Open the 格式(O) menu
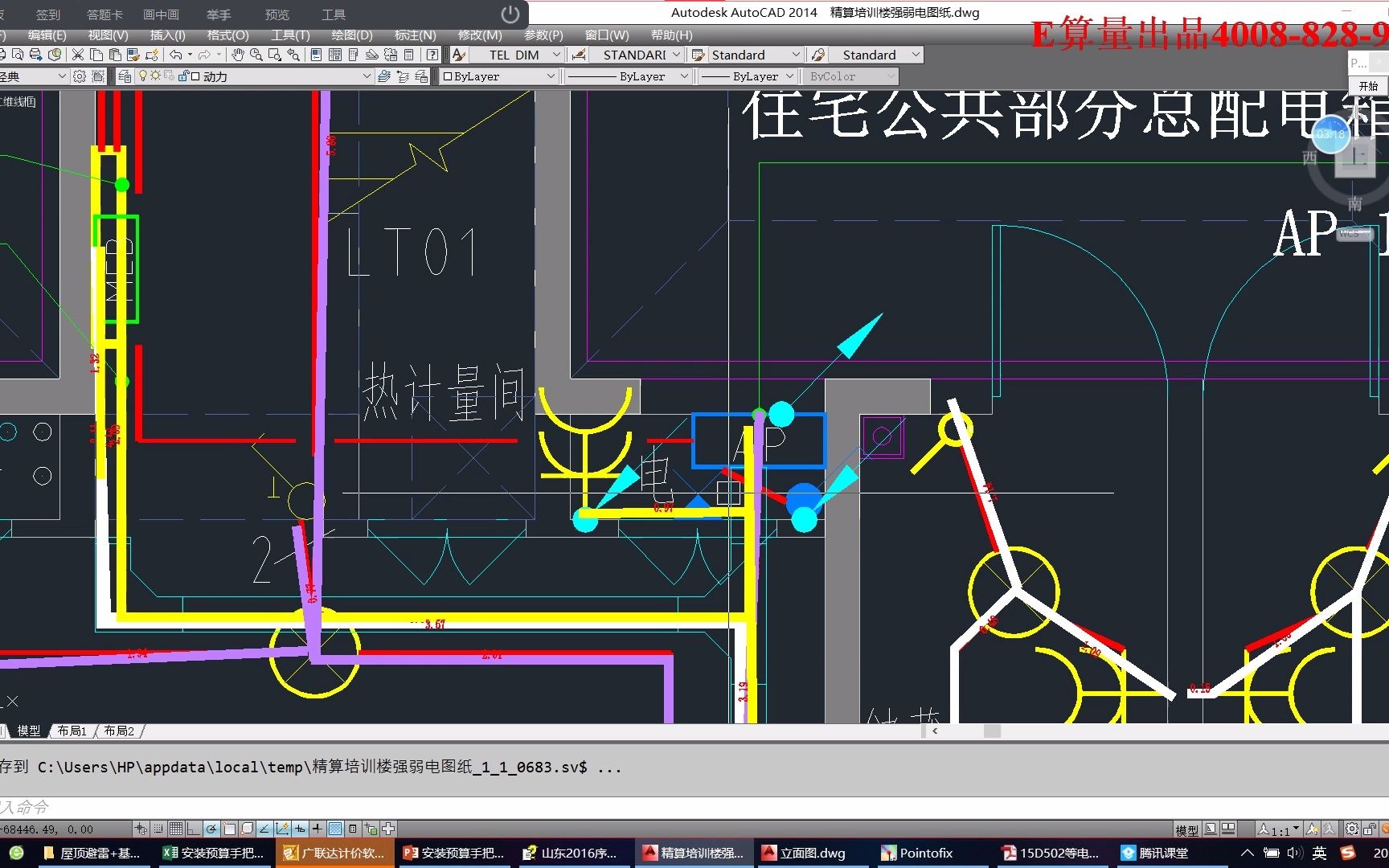The width and height of the screenshot is (1389, 868). coord(227,35)
